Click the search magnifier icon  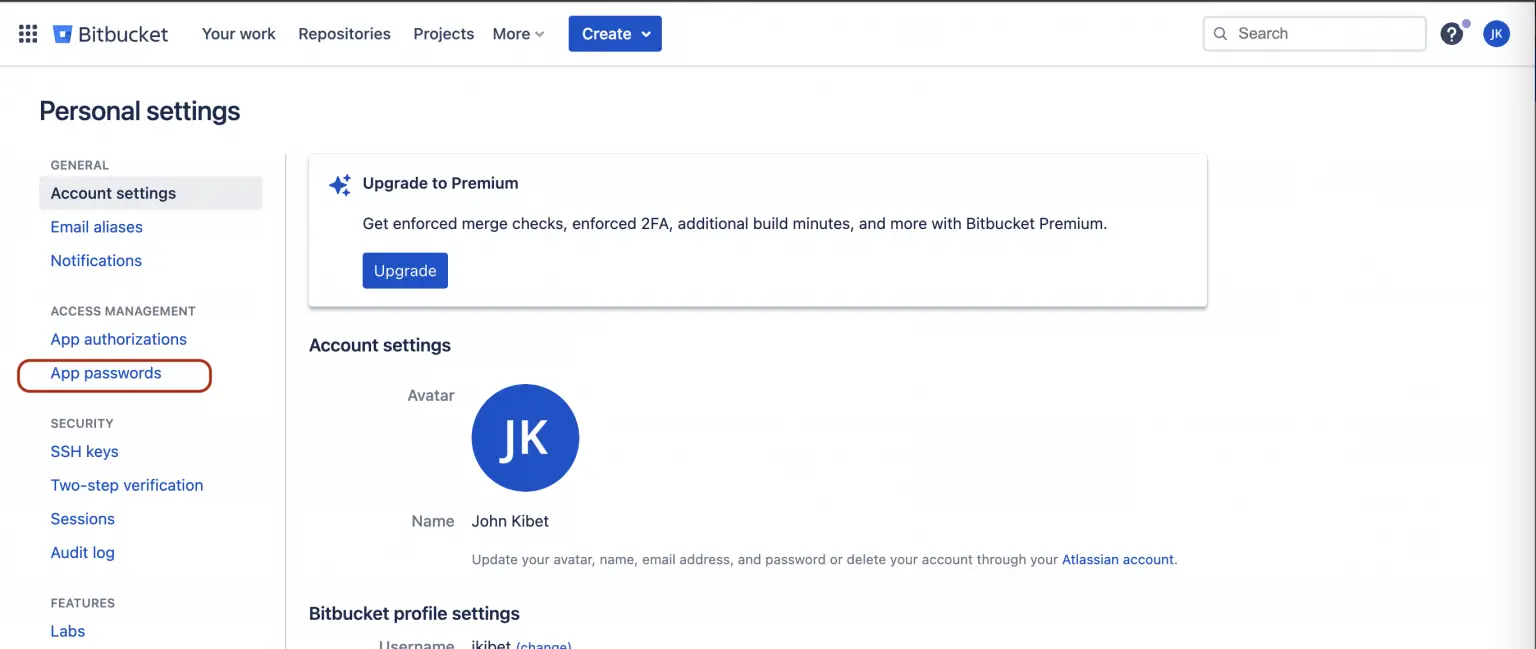pos(1221,33)
